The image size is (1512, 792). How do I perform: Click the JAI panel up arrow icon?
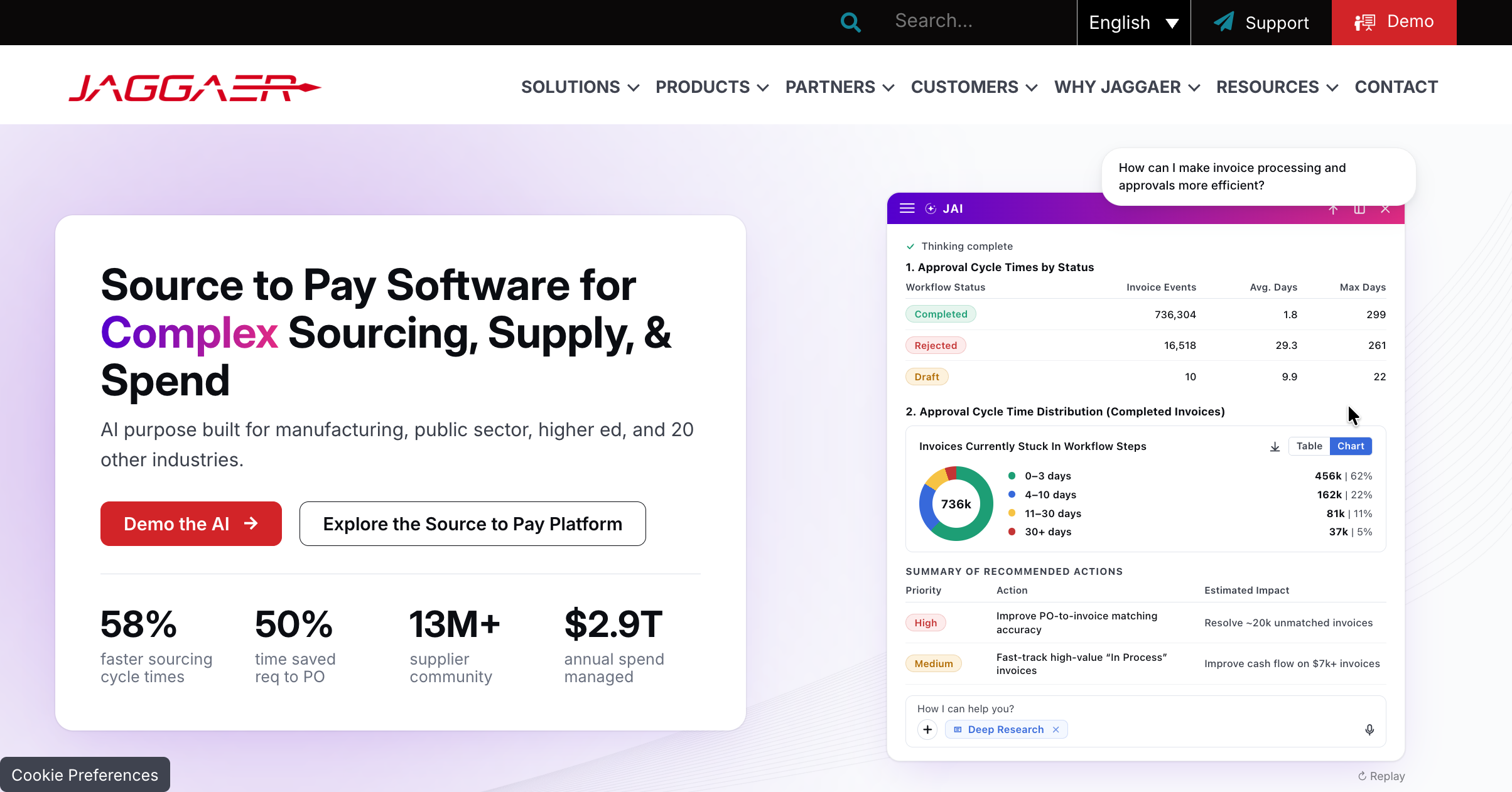pos(1333,209)
